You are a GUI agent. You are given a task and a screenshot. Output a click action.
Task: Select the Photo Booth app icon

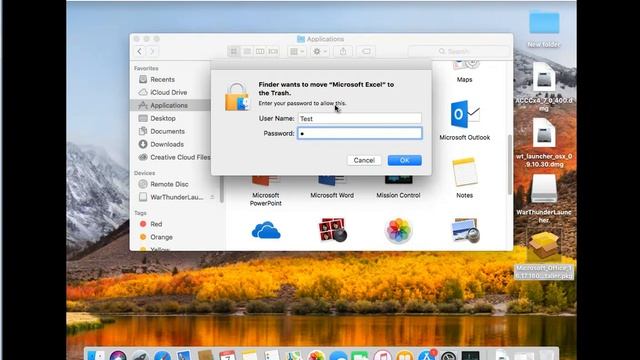[x=332, y=231]
